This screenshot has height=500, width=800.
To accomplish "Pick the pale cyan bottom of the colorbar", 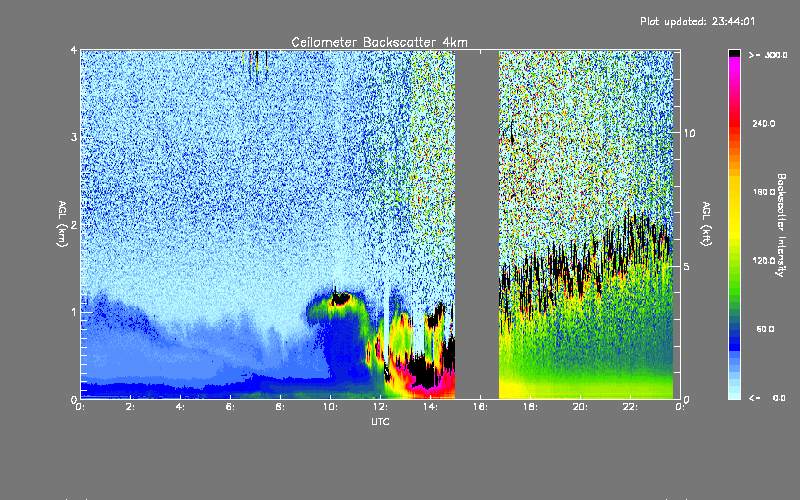I will [734, 392].
